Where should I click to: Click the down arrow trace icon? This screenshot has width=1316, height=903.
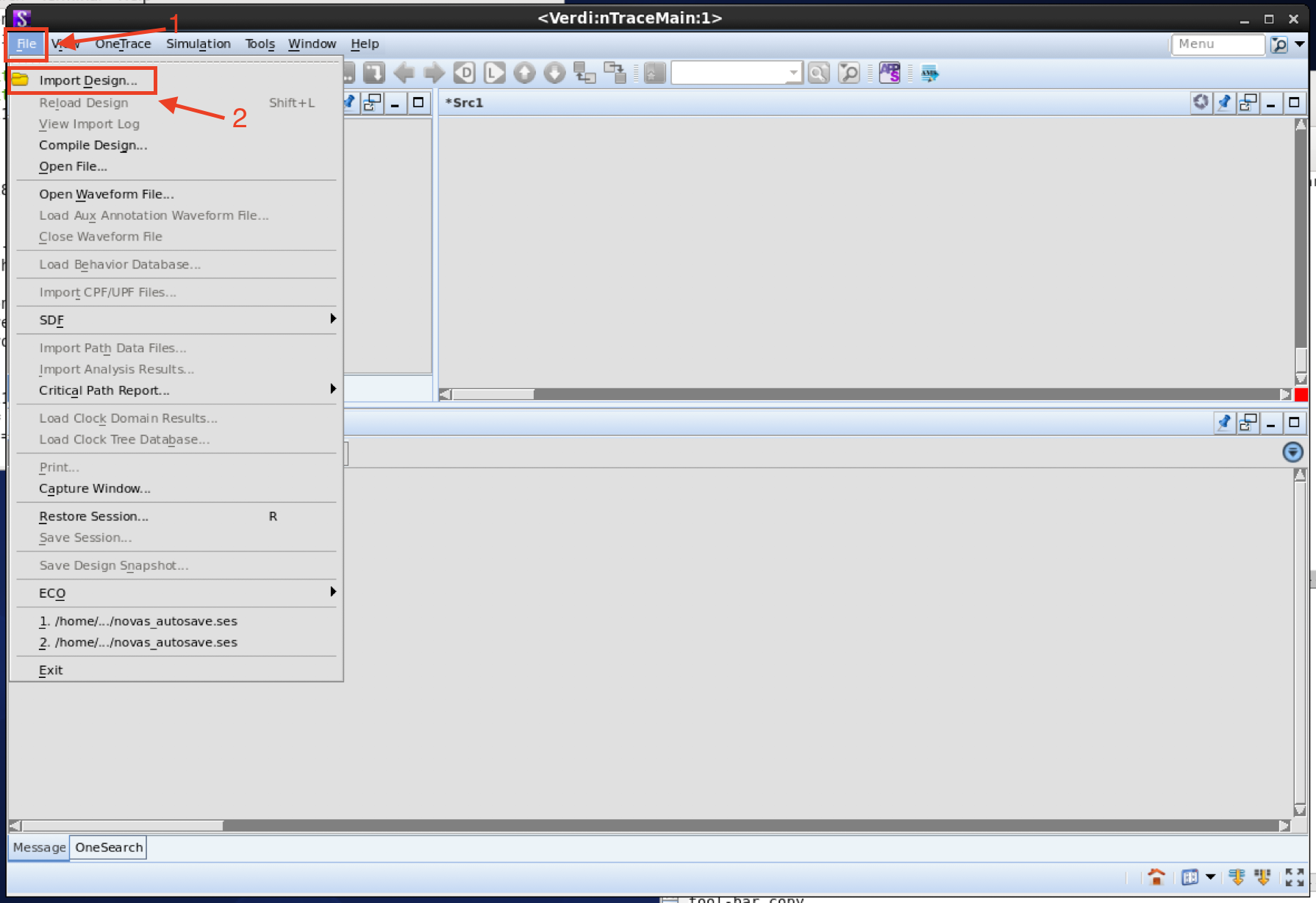click(554, 73)
